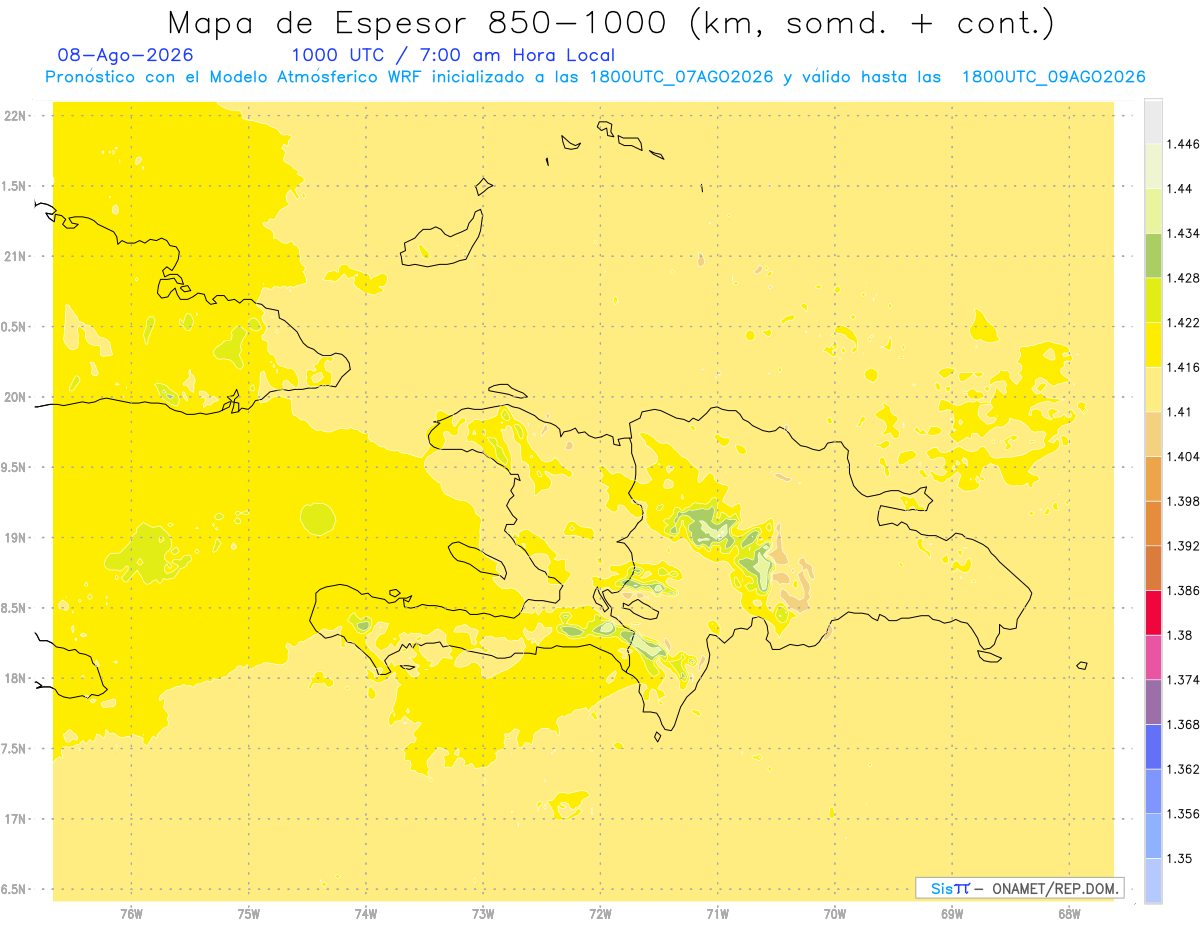1200x927 pixels.
Task: Click the 0.5N latitude label
Action: [x=15, y=327]
